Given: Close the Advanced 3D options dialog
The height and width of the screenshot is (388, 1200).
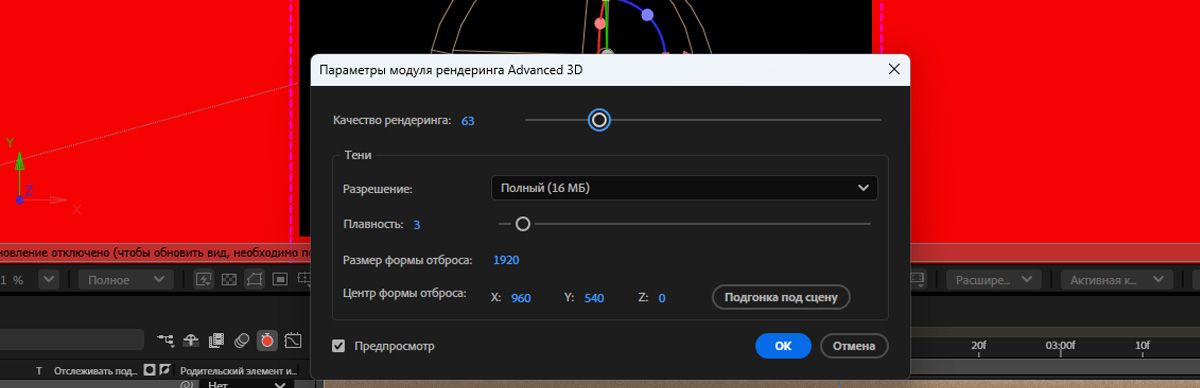Looking at the screenshot, I should pos(894,70).
